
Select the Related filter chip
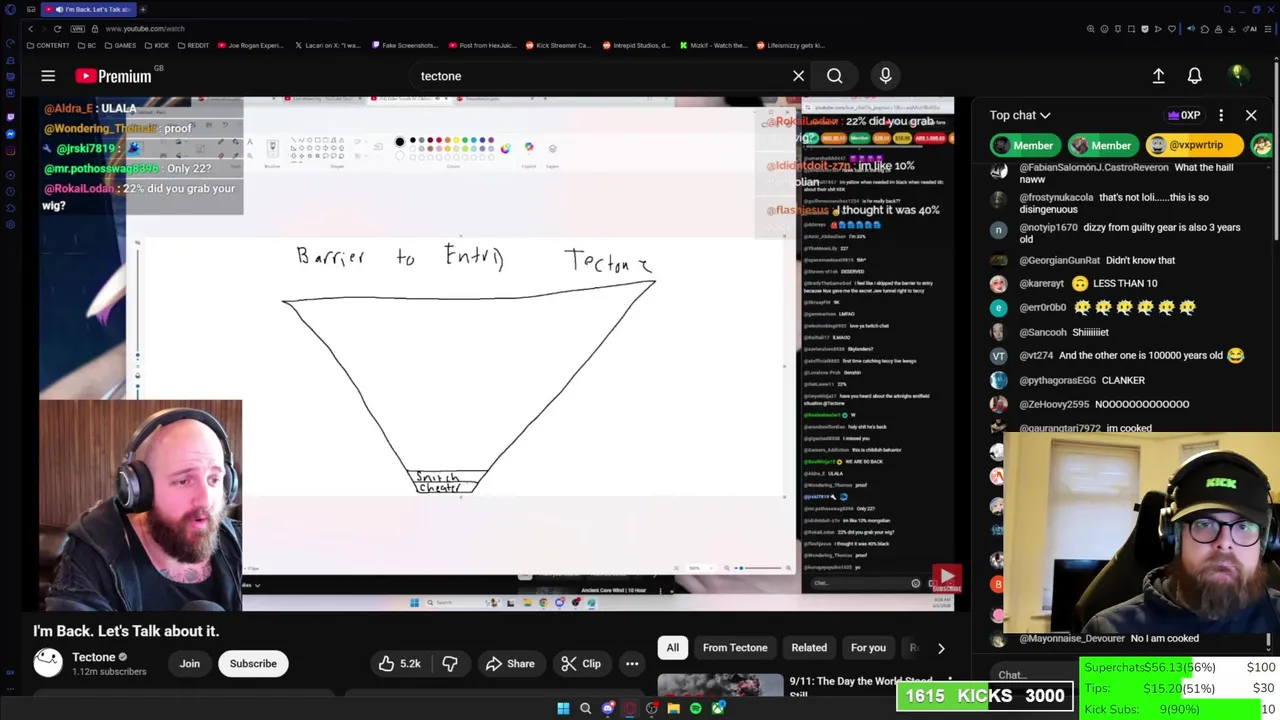809,648
